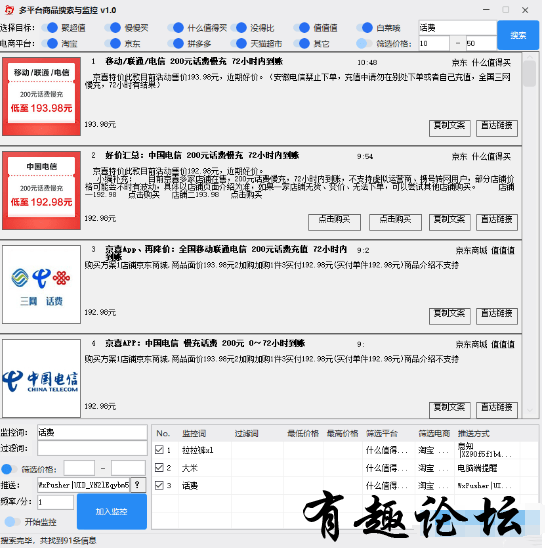Click 复制文案 for result 1
Screen dimensions: 545x550
click(x=450, y=128)
